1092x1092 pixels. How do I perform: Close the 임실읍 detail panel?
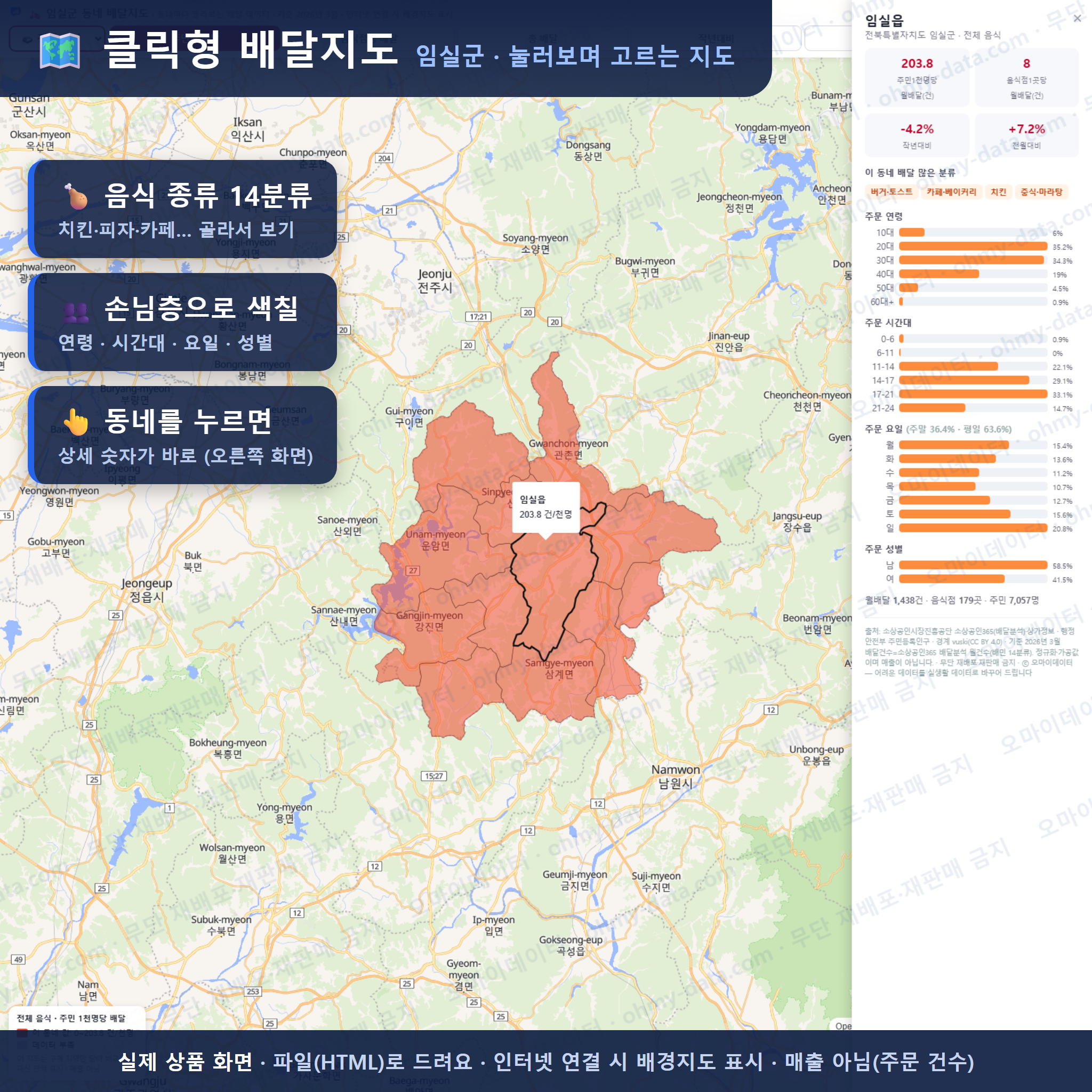(1077, 18)
